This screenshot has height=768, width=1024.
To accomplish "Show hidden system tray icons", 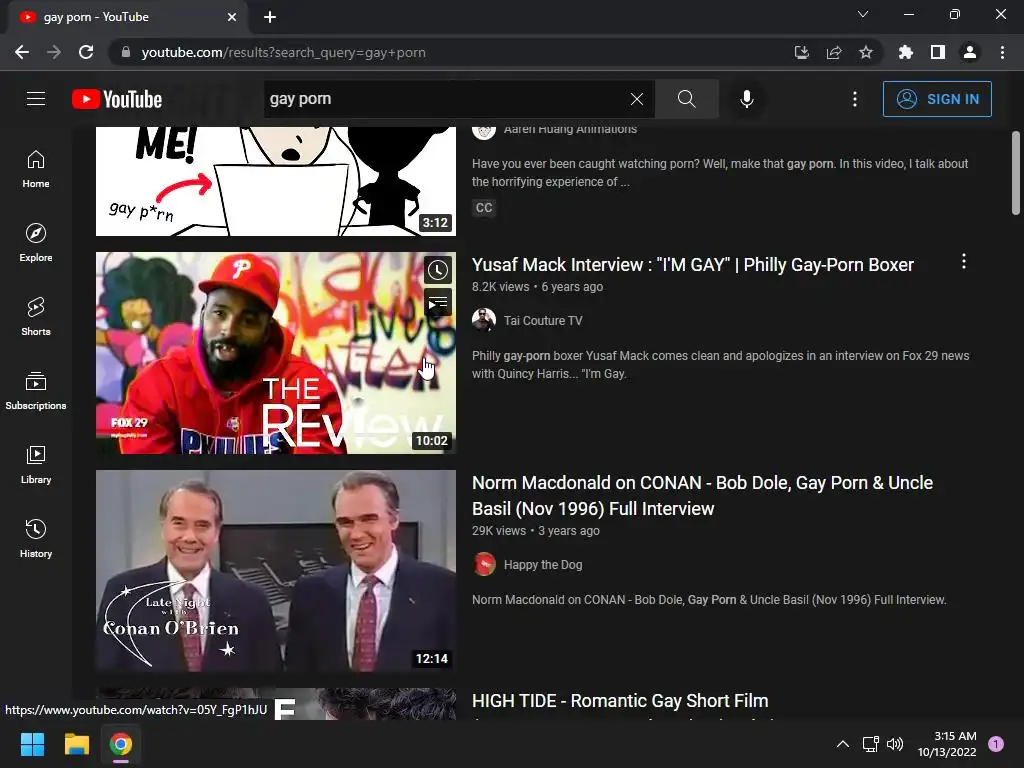I will click(842, 744).
